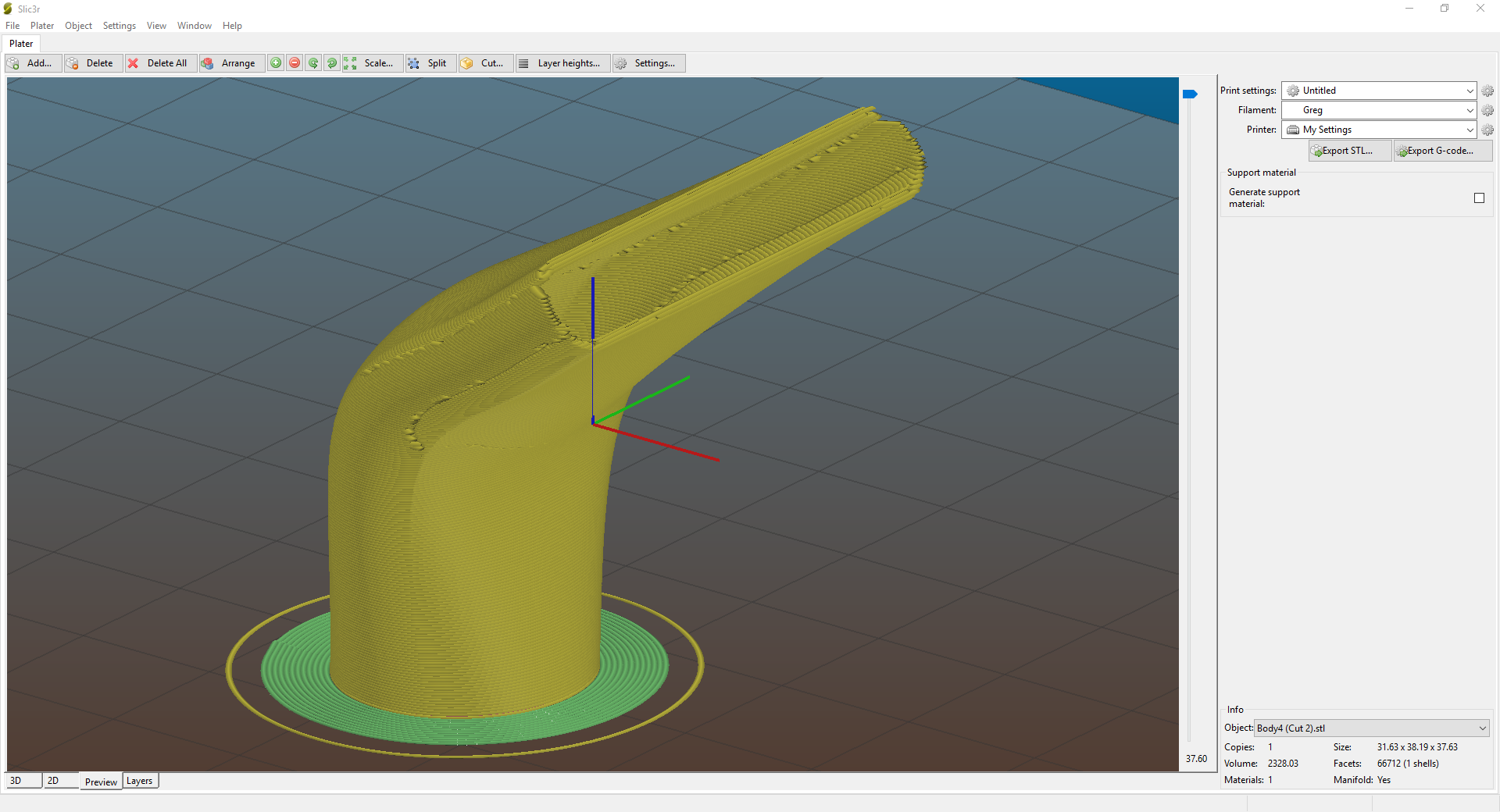This screenshot has height=812, width=1500.
Task: Click Export STL button
Action: click(x=1349, y=151)
